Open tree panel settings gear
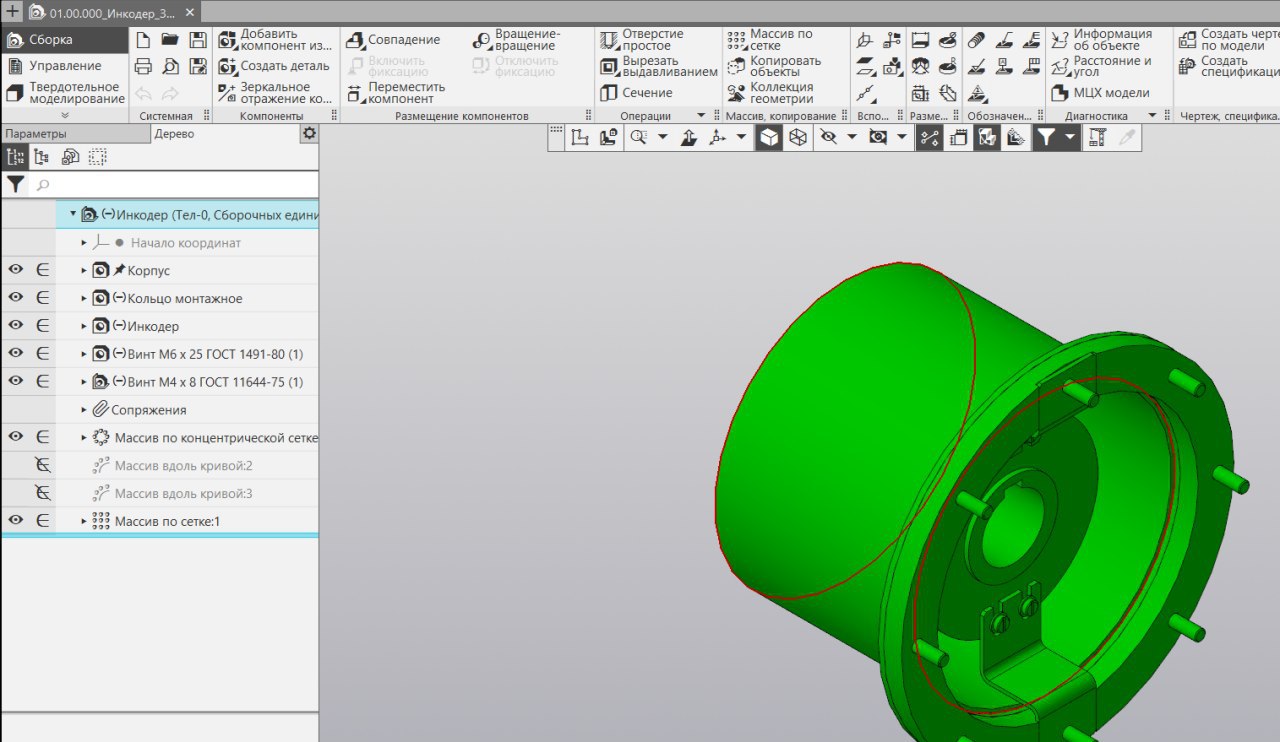The height and width of the screenshot is (742, 1280). (x=309, y=134)
